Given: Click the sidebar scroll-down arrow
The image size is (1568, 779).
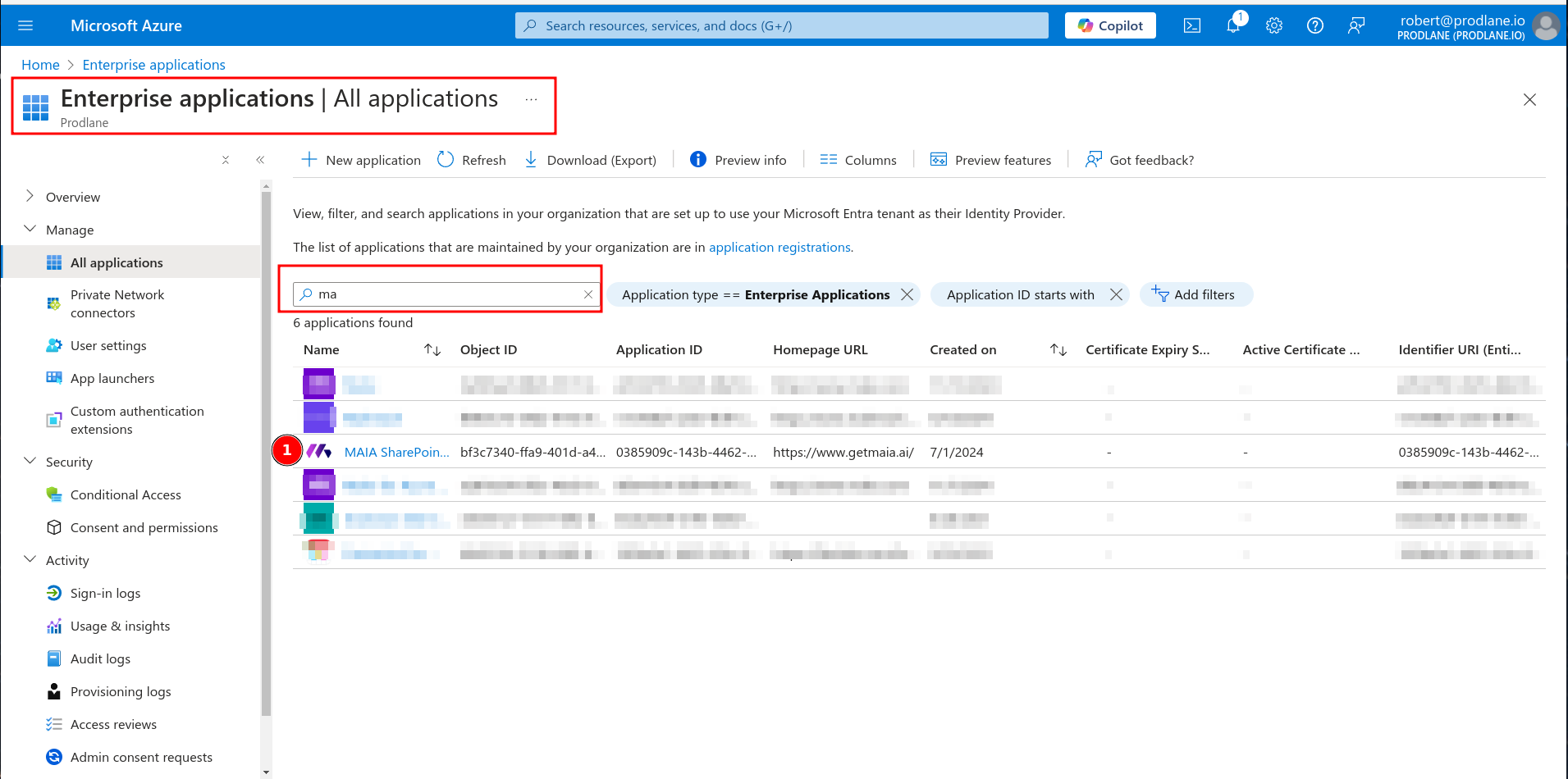Looking at the screenshot, I should [266, 772].
